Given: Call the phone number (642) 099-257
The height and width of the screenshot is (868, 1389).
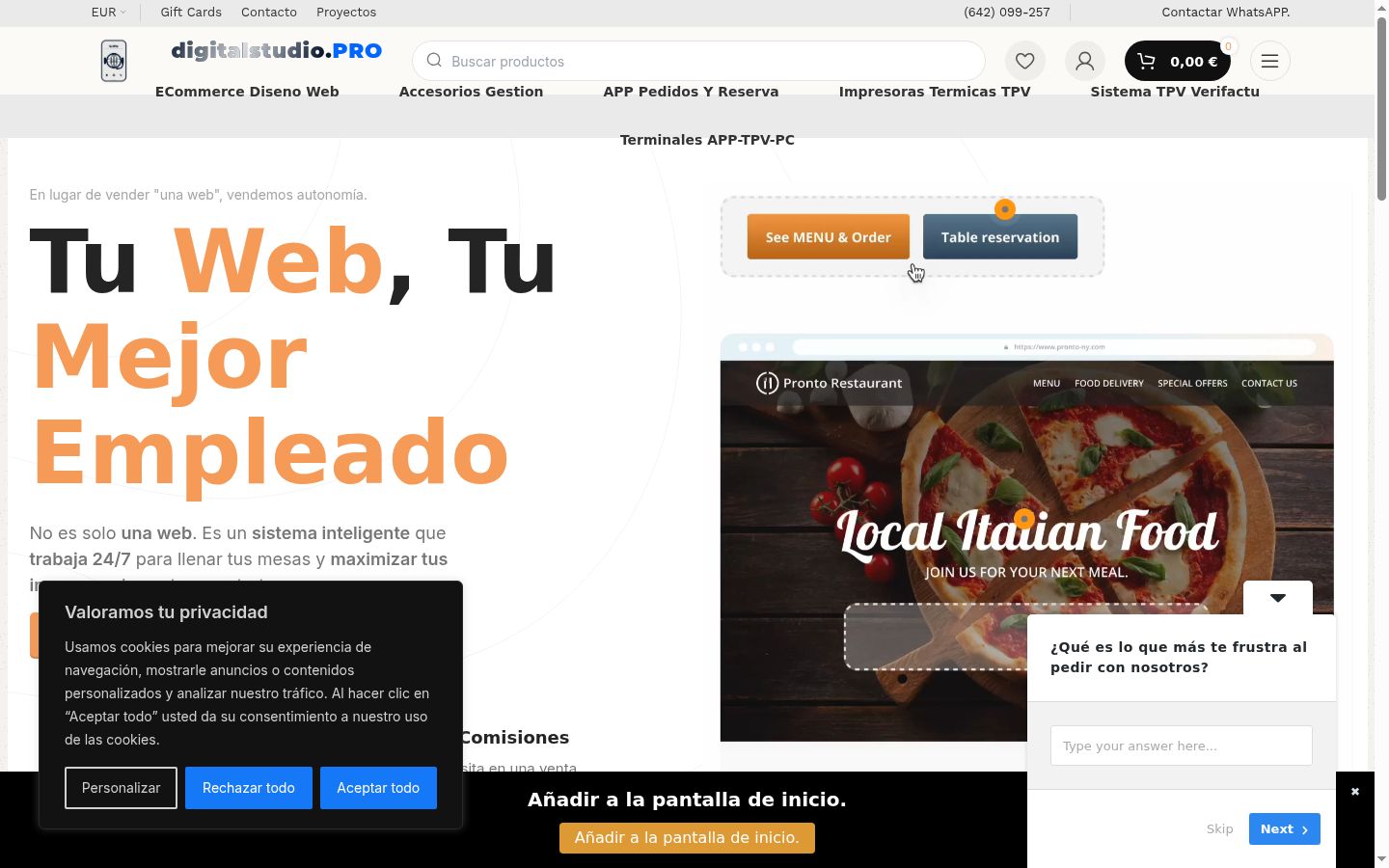Looking at the screenshot, I should pyautogui.click(x=1006, y=13).
